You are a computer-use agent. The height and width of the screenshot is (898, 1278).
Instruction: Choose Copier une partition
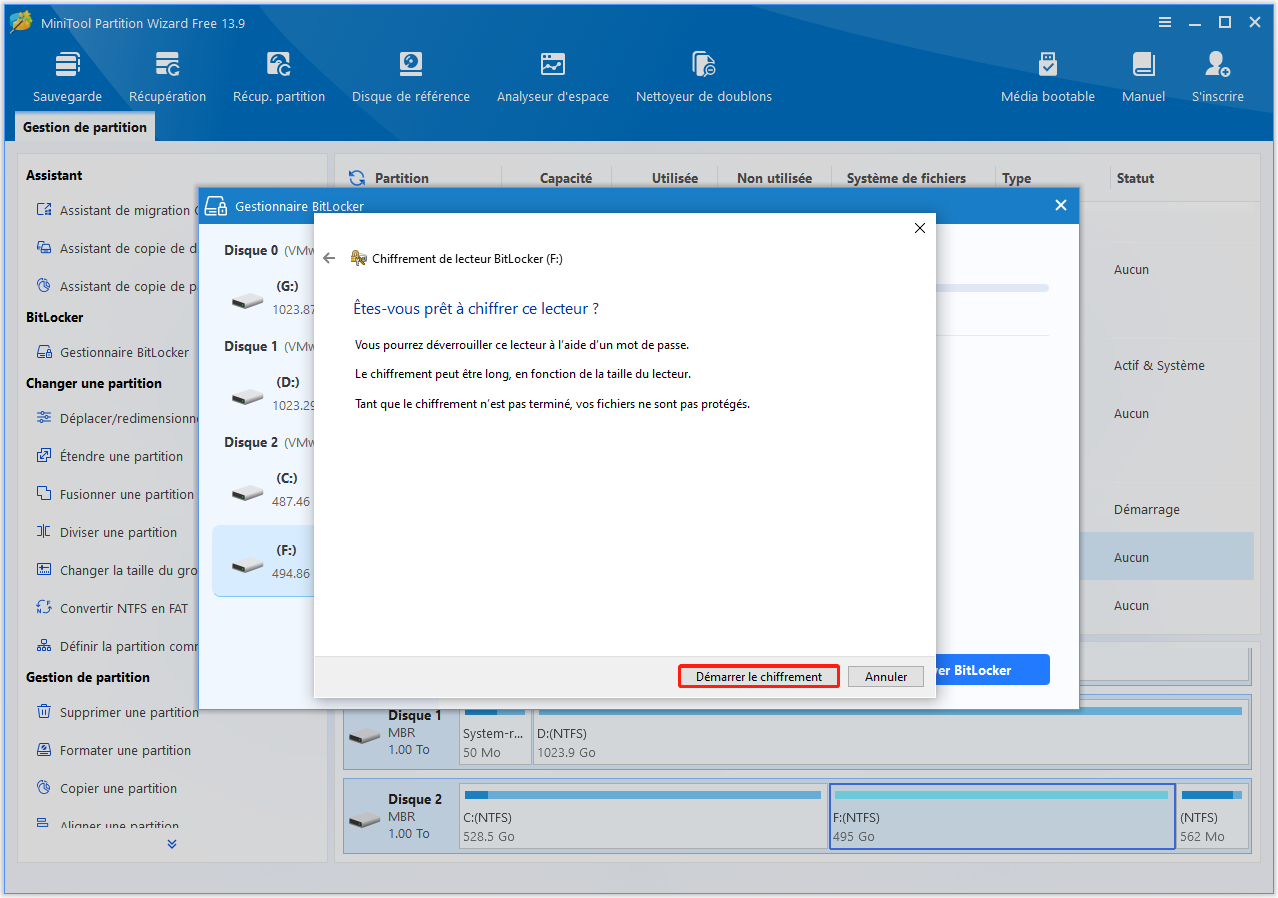(106, 788)
